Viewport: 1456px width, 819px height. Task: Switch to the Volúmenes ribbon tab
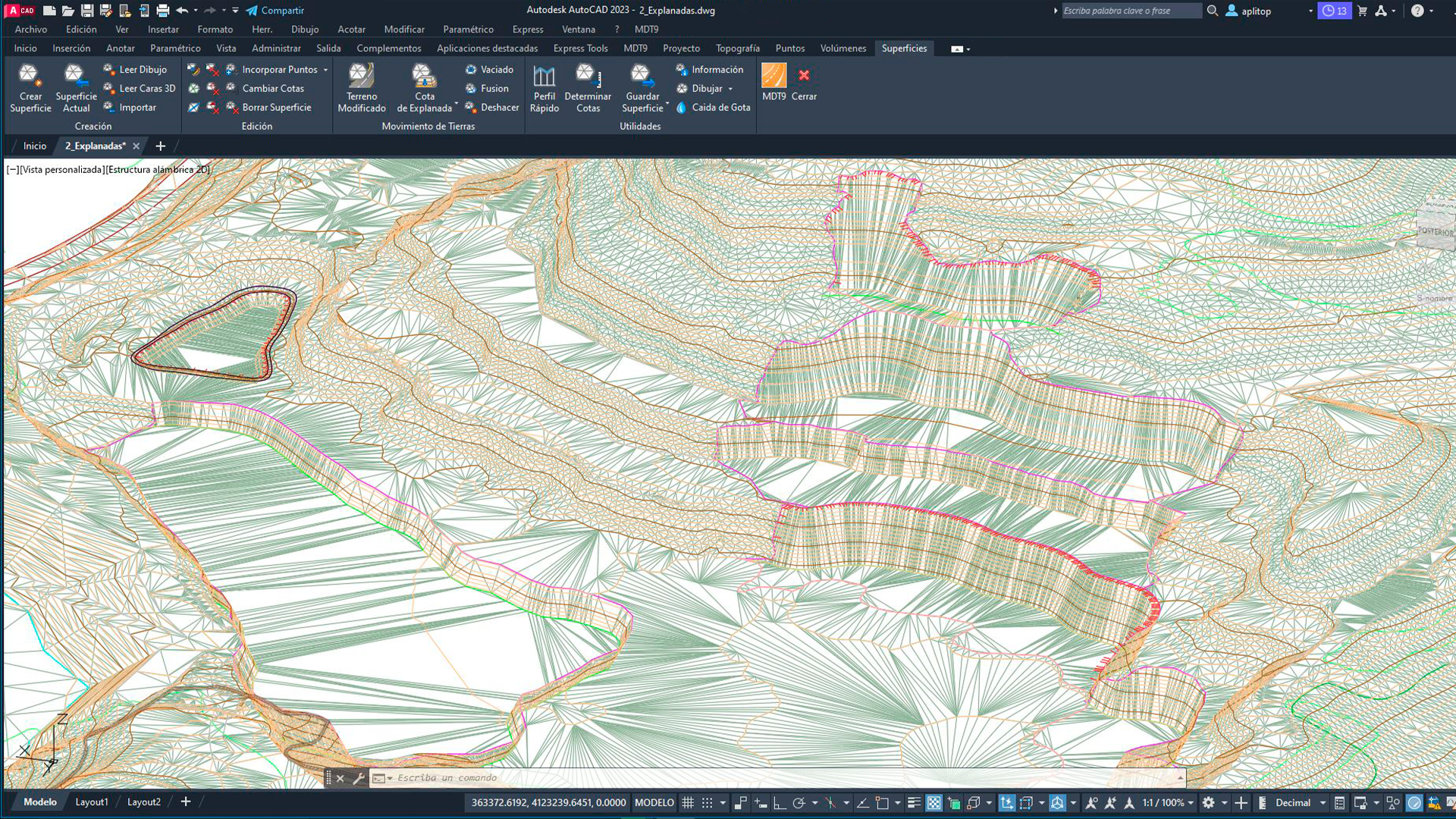tap(843, 49)
